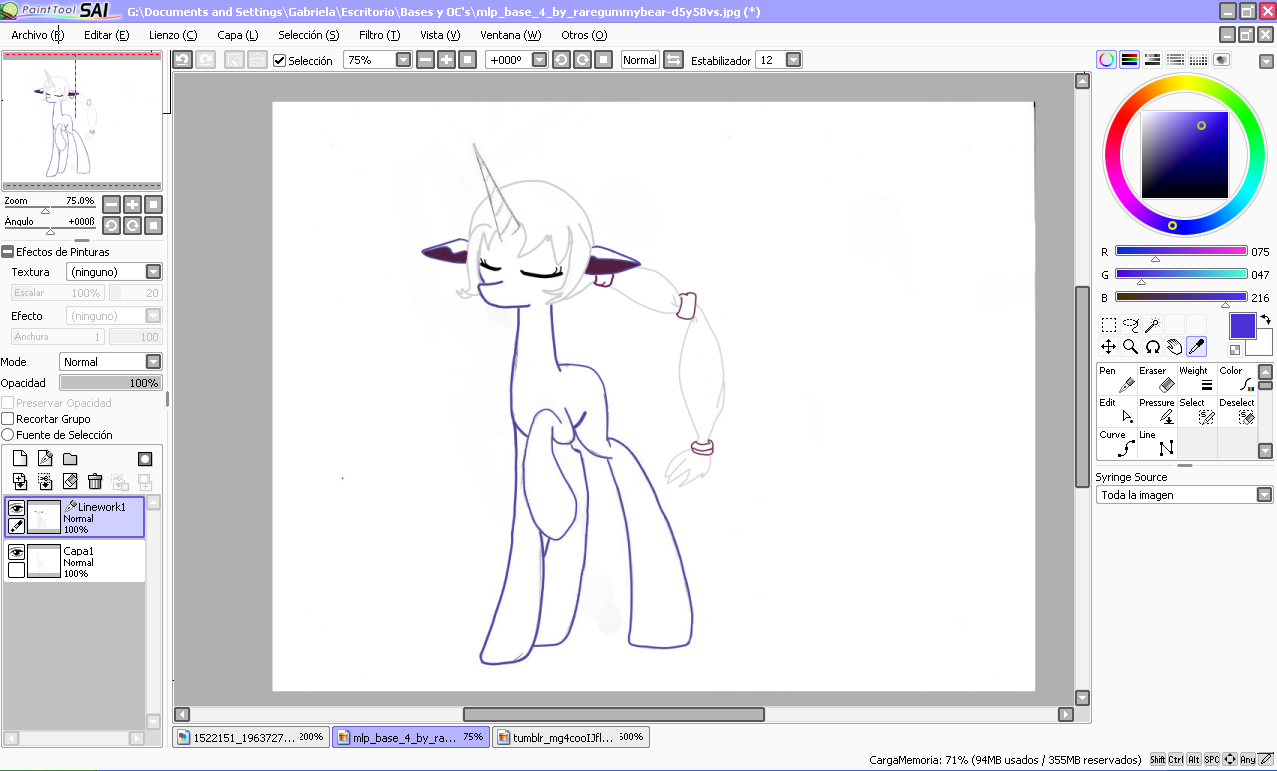The height and width of the screenshot is (771, 1277).
Task: Select the Eraser linework tool
Action: [1156, 379]
